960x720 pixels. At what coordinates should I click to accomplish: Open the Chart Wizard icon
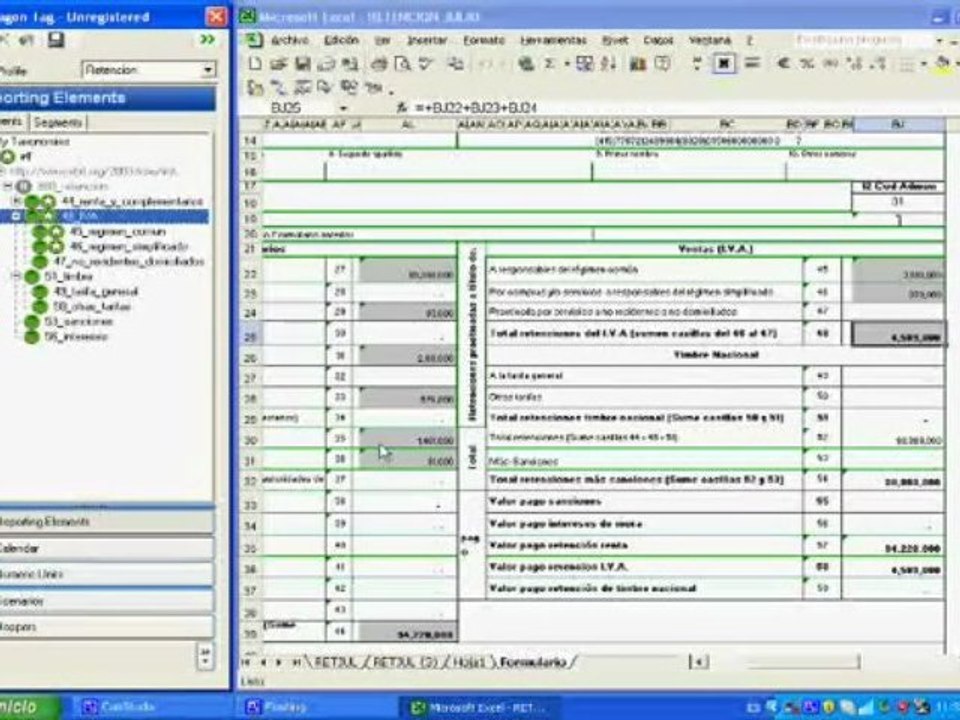click(637, 64)
